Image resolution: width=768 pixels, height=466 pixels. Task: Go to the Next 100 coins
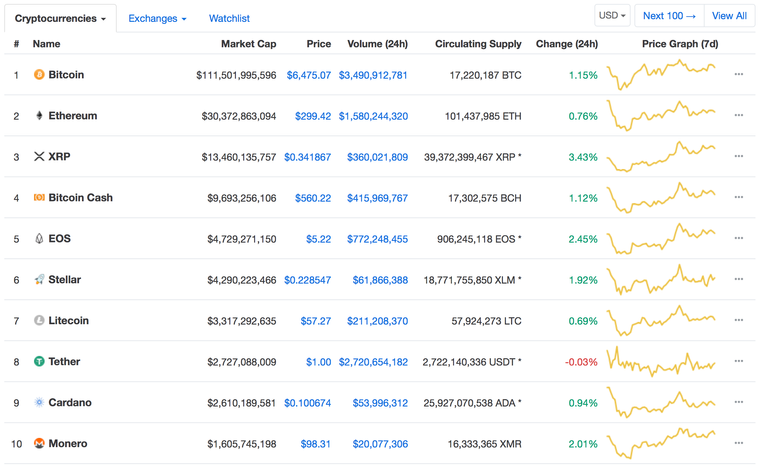[x=670, y=16]
